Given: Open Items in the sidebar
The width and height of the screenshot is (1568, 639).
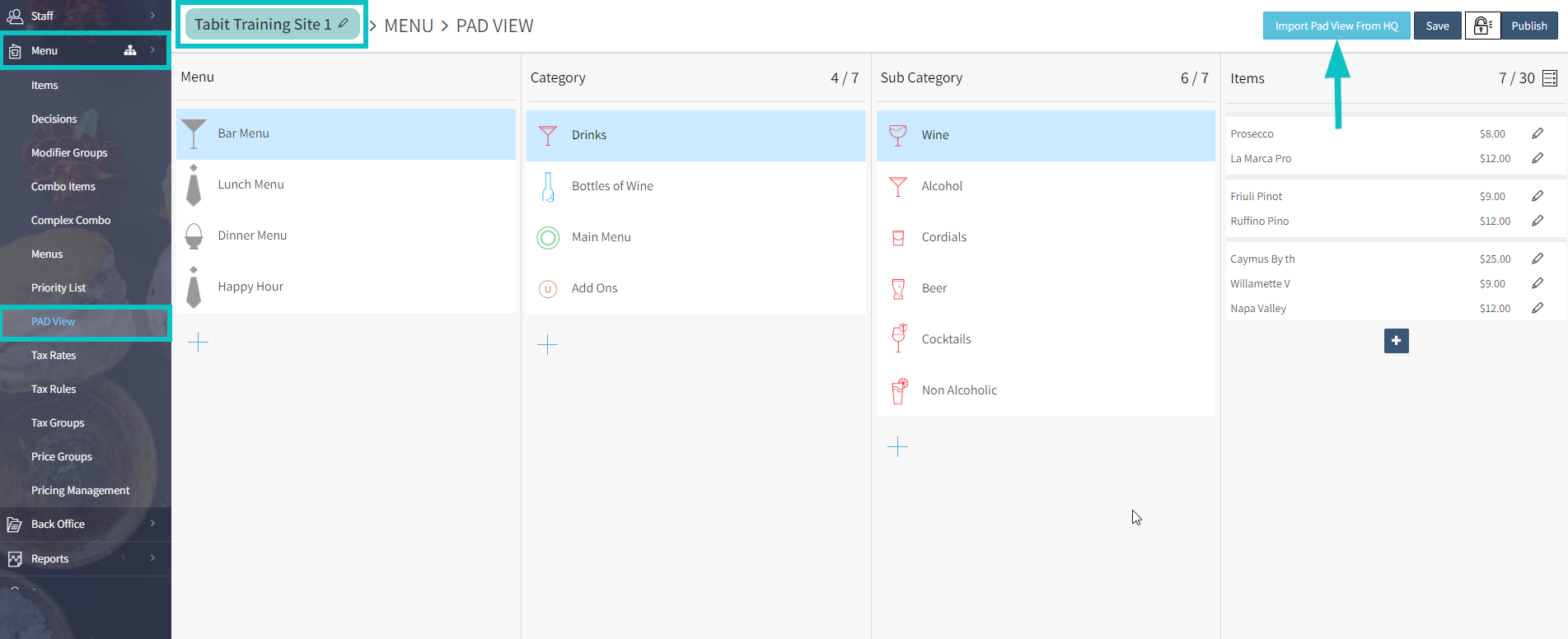Looking at the screenshot, I should tap(44, 85).
